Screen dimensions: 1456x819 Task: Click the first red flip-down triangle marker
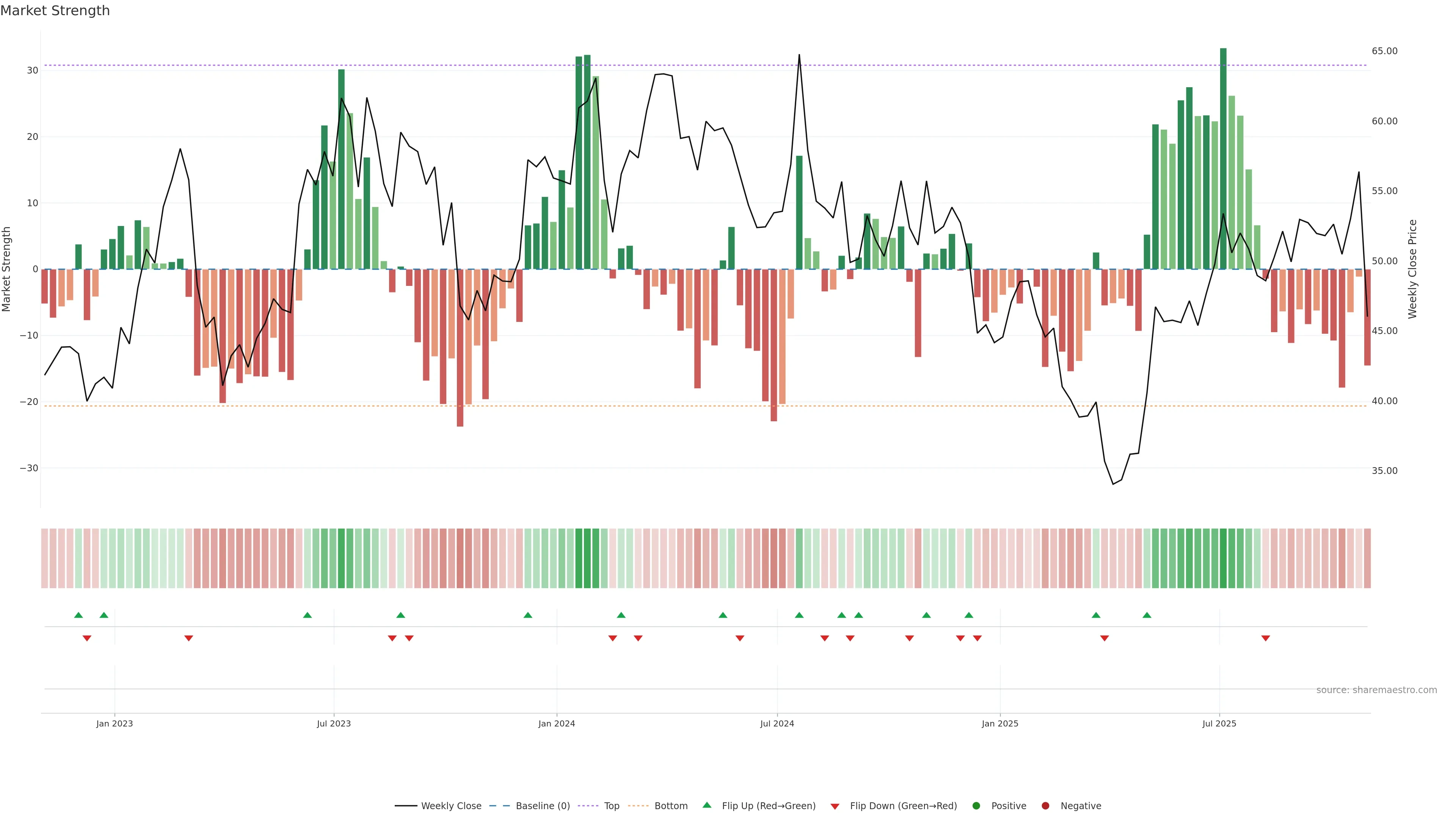(x=87, y=638)
